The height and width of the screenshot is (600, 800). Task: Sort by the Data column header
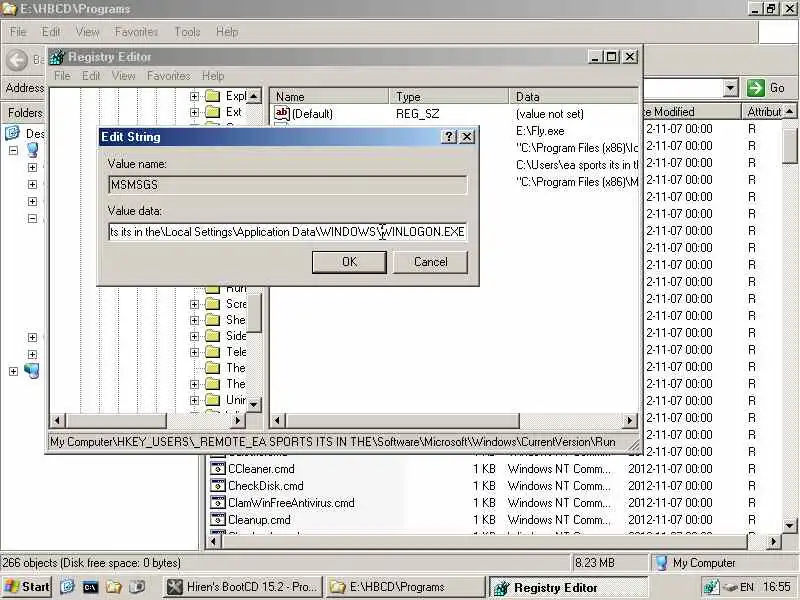pyautogui.click(x=573, y=96)
